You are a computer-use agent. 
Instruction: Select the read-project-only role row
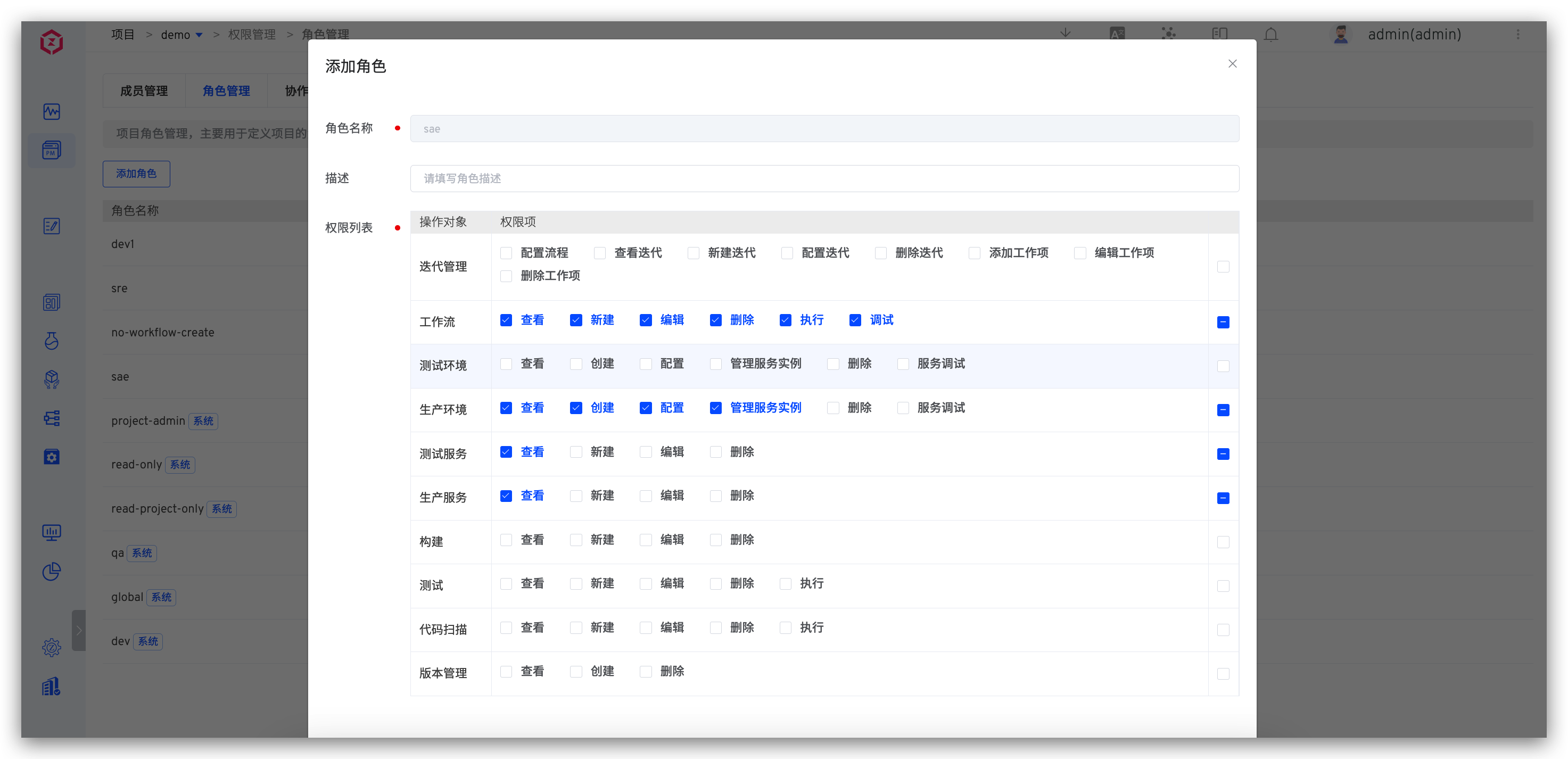click(206, 509)
